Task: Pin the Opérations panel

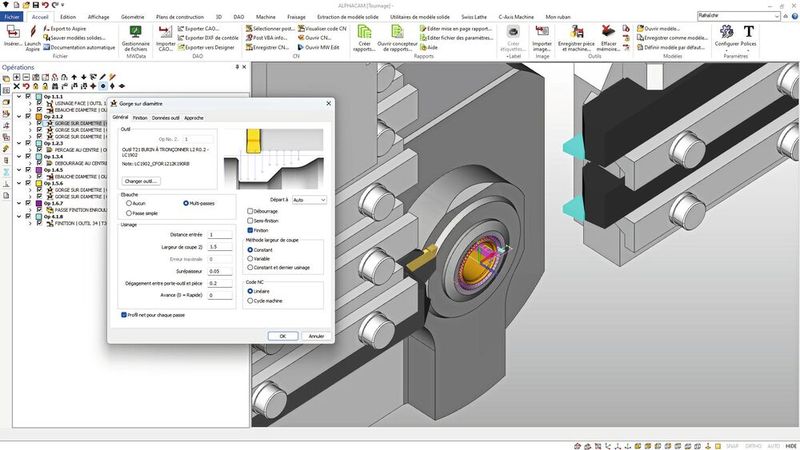Action: coord(237,67)
